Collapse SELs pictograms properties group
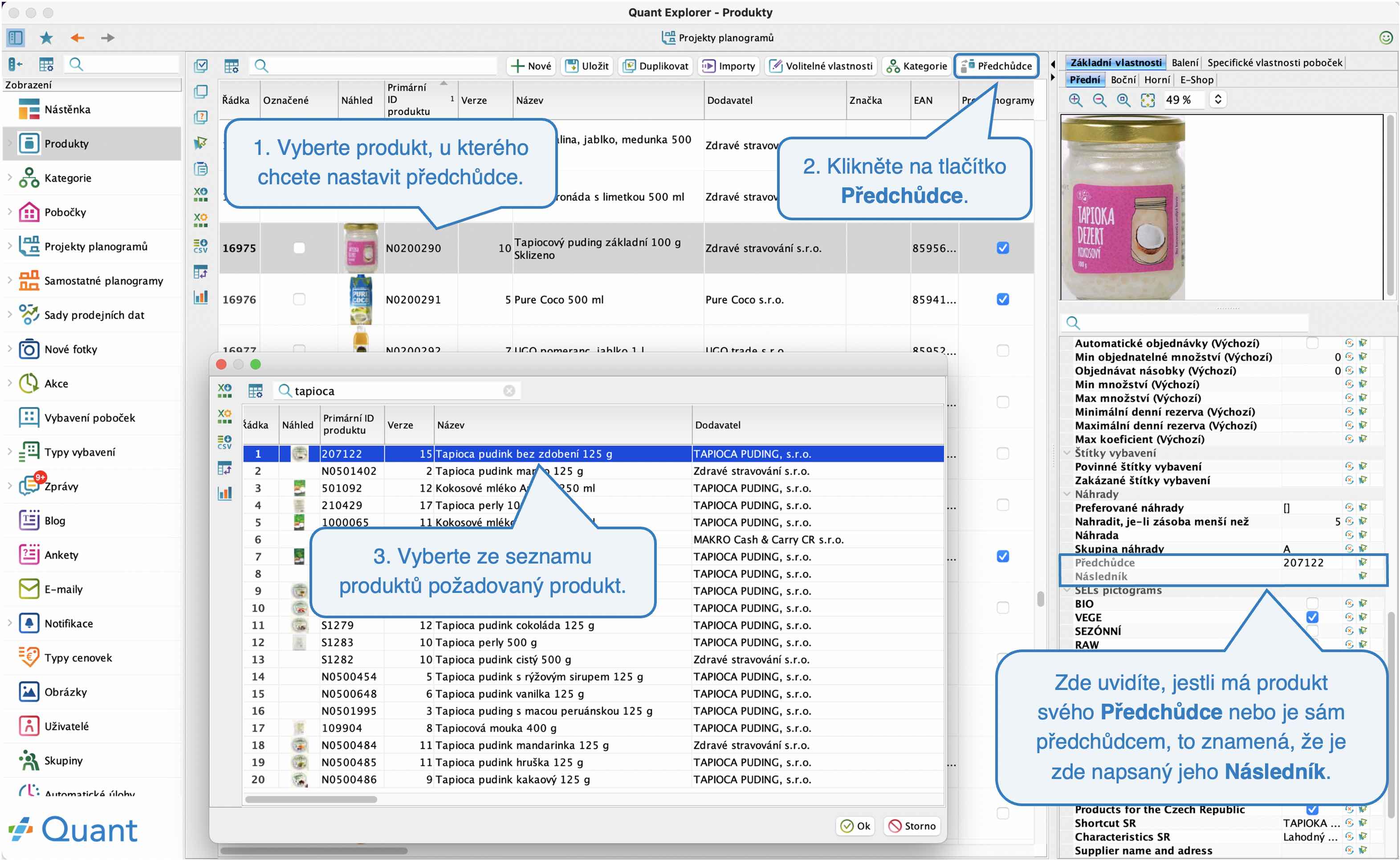Screen dimensions: 1400x860 point(1066,590)
